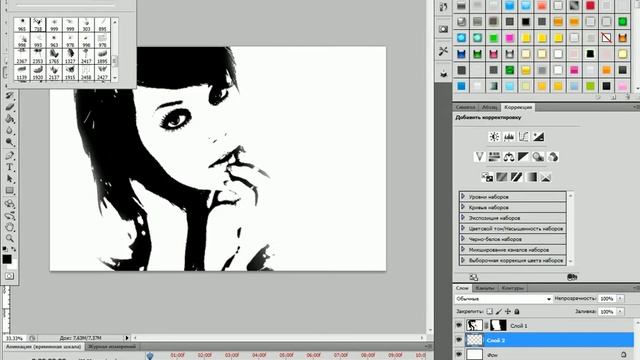Hide the Слой 1 layer
This screenshot has width=640, height=360.
(x=459, y=325)
